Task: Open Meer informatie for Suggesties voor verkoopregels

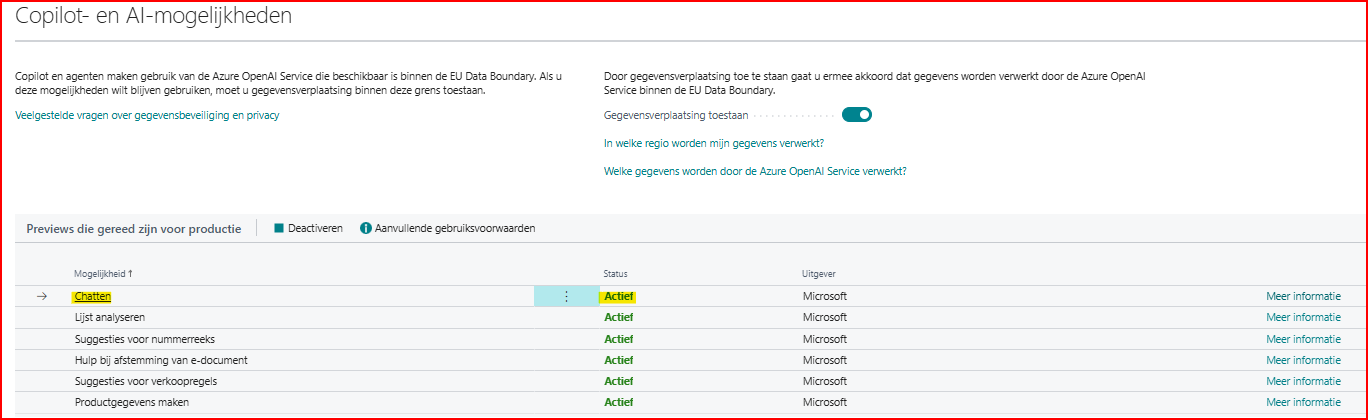Action: point(1303,381)
